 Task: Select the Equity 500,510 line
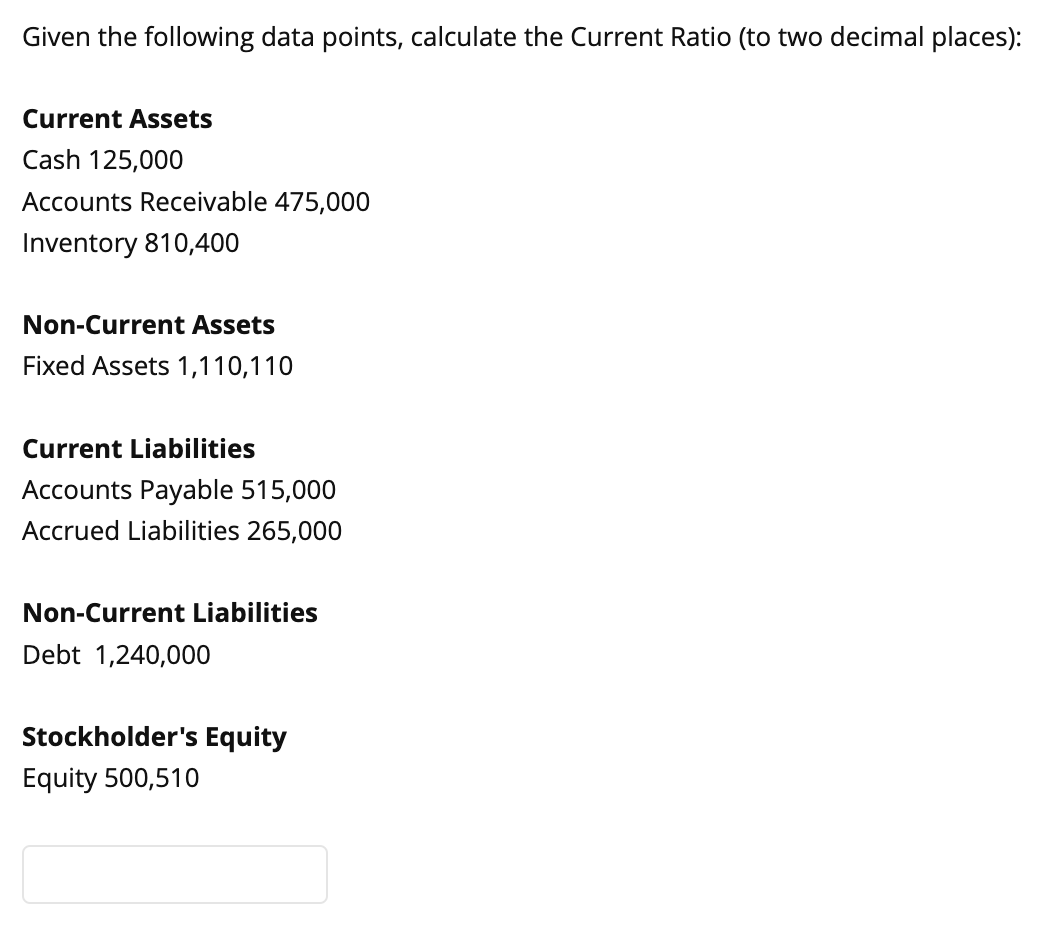[110, 778]
